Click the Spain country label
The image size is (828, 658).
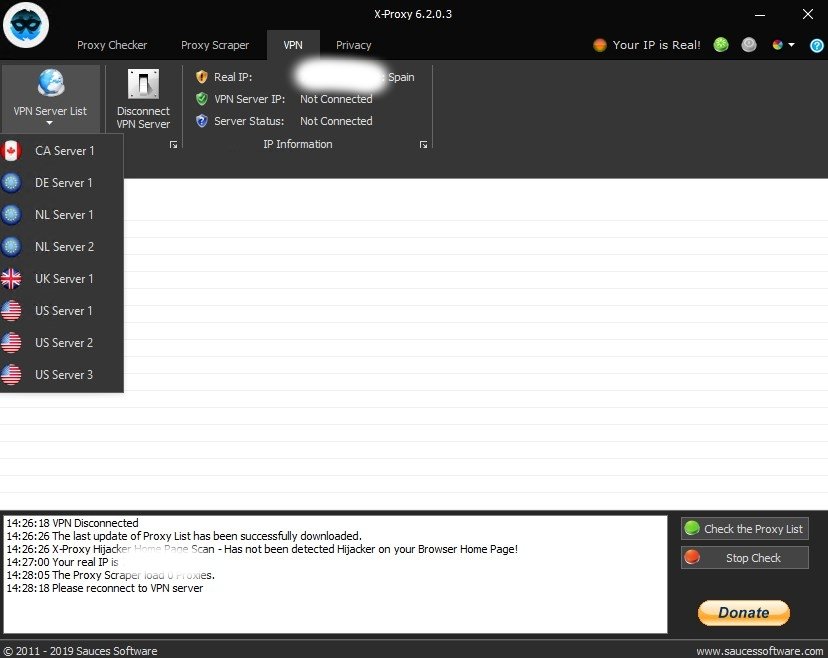point(401,77)
